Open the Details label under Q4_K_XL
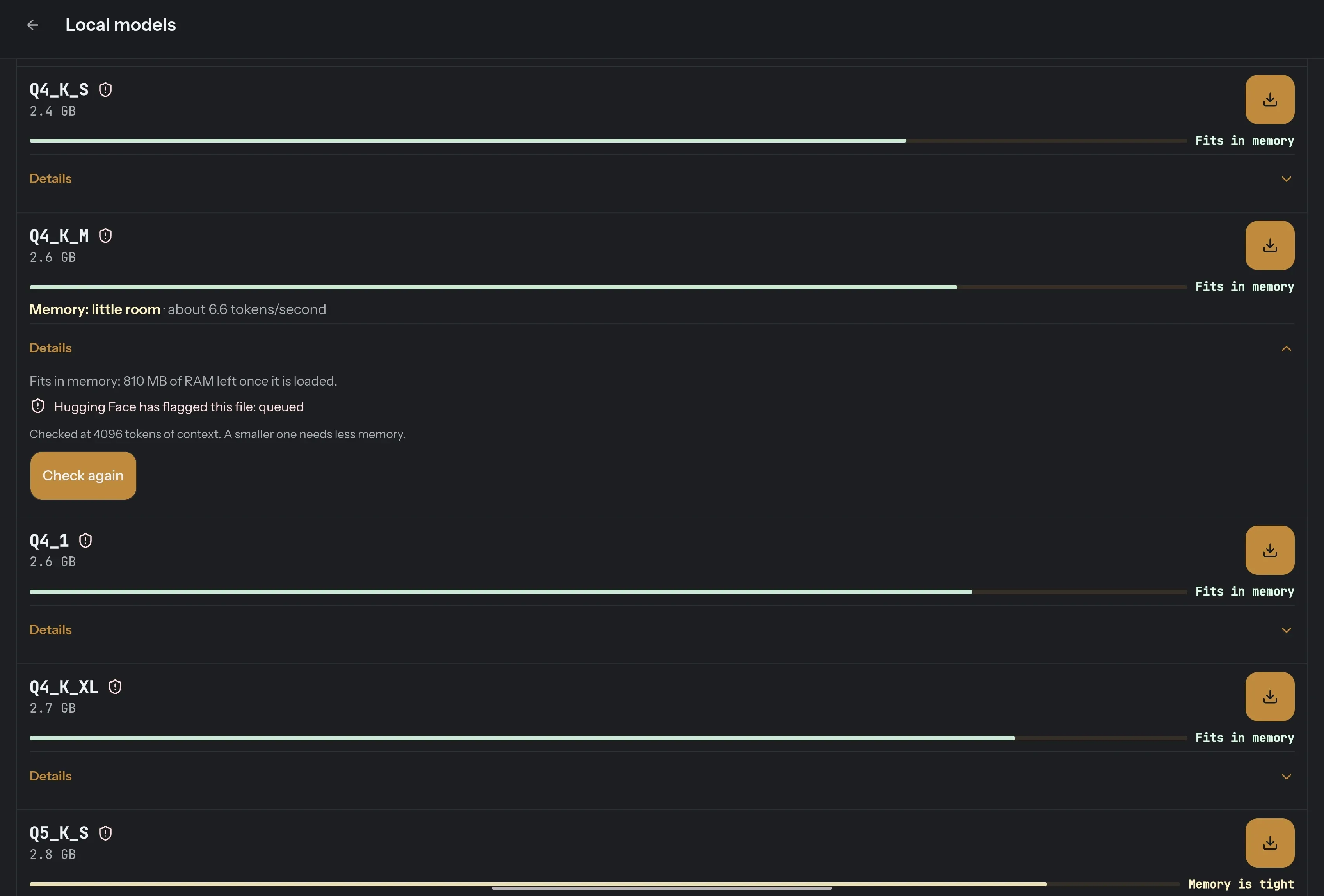Screen dimensions: 1324x896 pyautogui.click(x=51, y=776)
